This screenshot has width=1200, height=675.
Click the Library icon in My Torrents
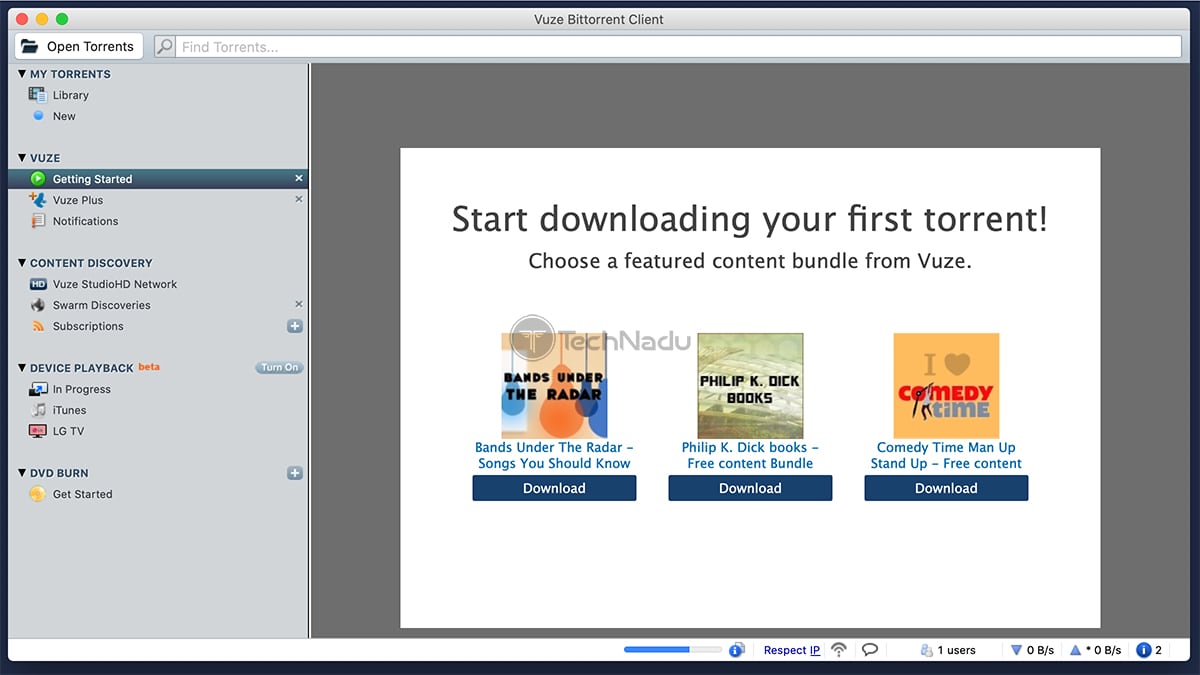point(38,95)
